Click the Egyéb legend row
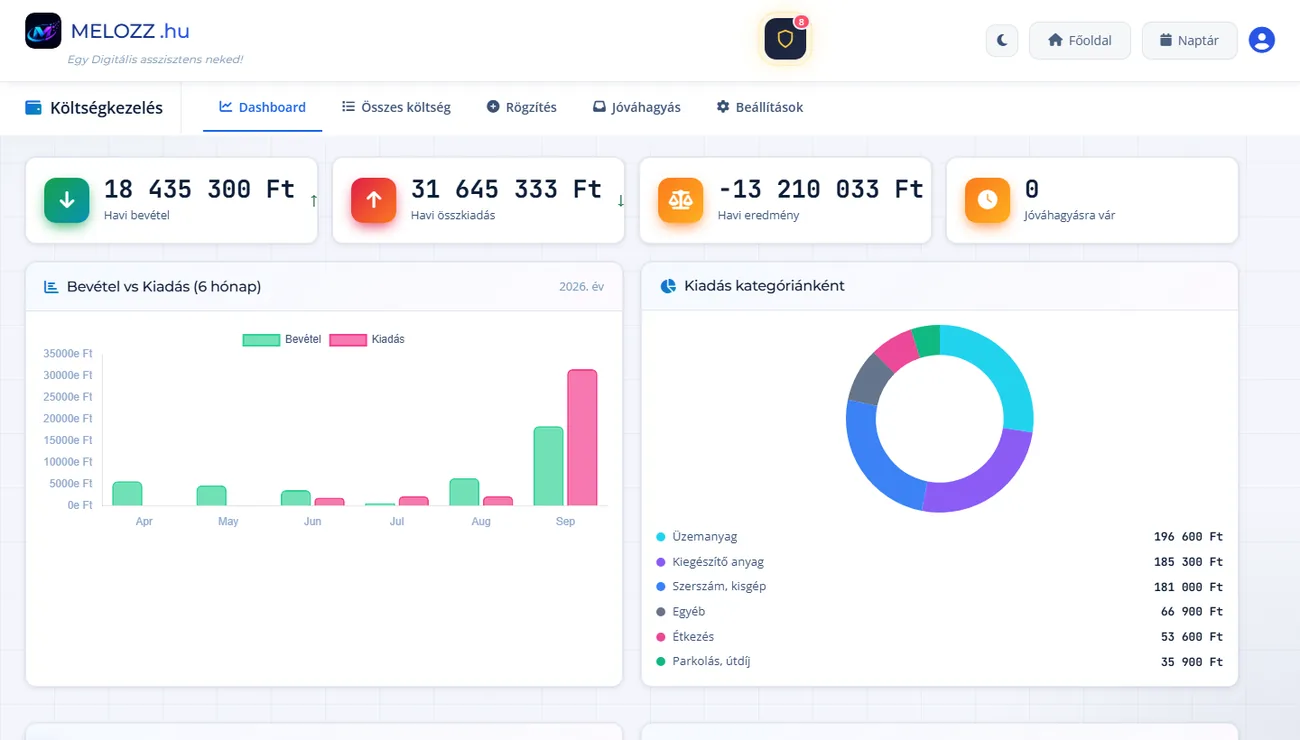The width and height of the screenshot is (1300, 740). point(939,612)
